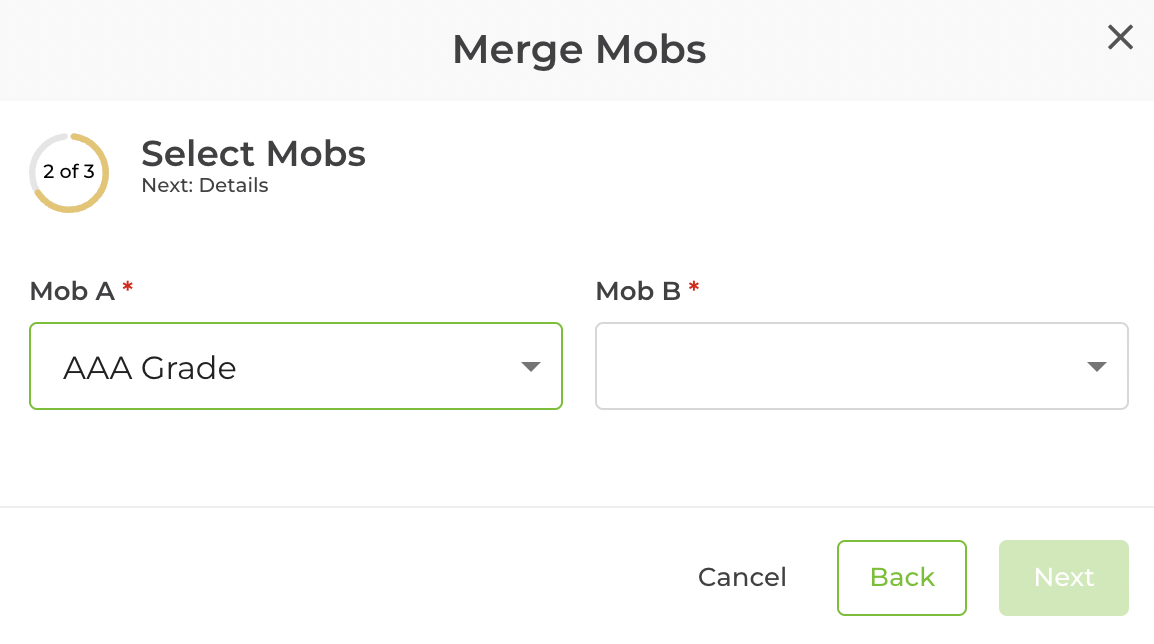Click the Mob B dropdown arrow
Screen dimensions: 1154x644
click(x=1097, y=366)
